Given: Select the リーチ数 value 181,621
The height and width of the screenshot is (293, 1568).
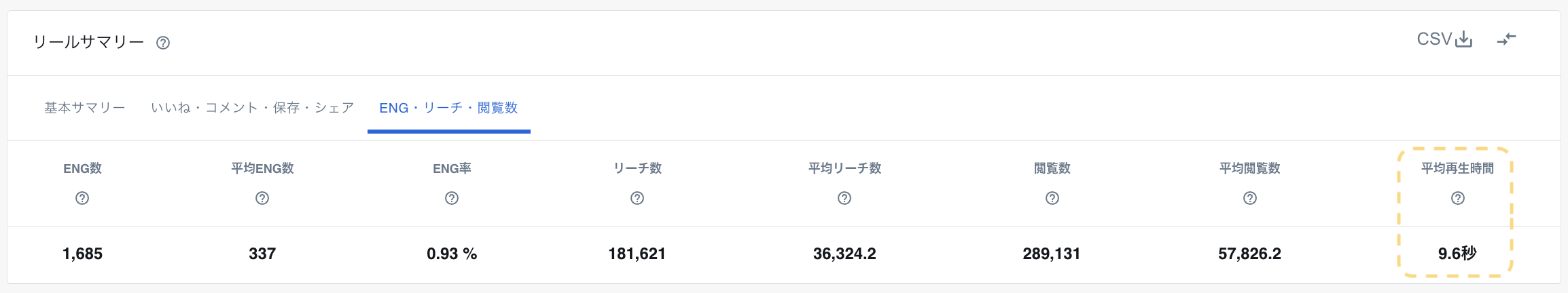Looking at the screenshot, I should (637, 254).
